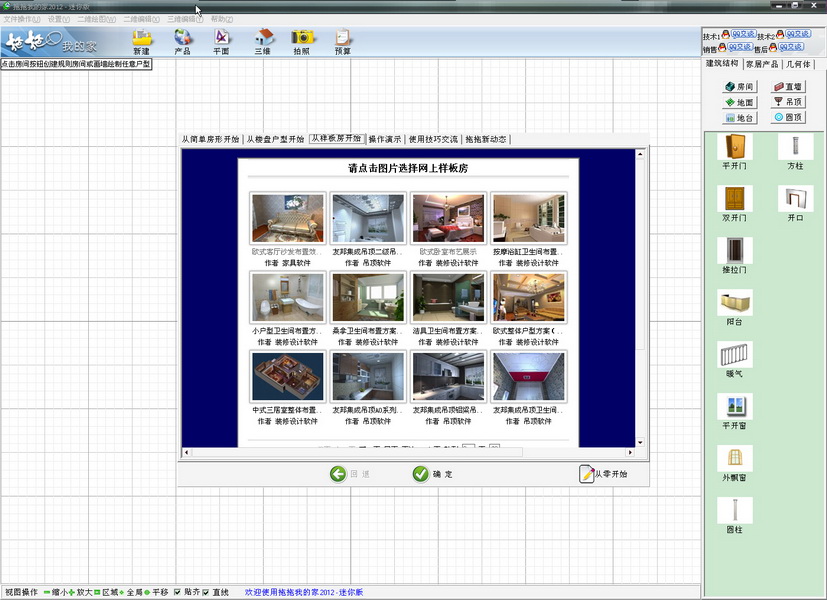Open the 使用技巧交流 tab

tap(434, 139)
